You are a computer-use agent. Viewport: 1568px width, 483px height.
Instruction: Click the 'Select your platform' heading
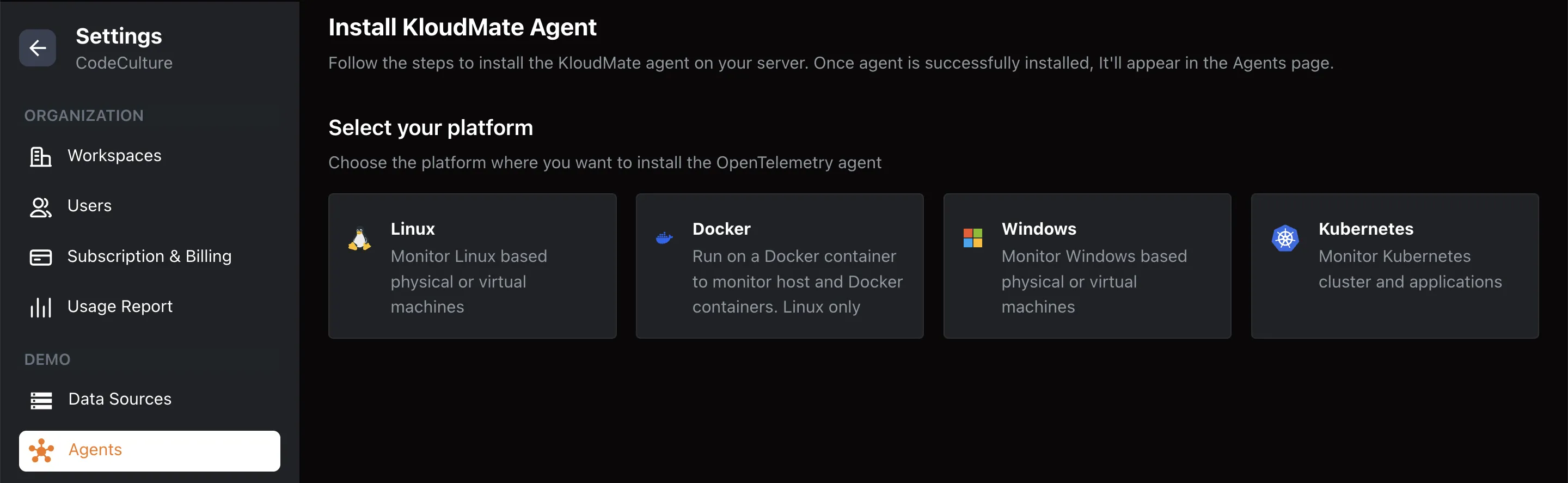pos(431,128)
